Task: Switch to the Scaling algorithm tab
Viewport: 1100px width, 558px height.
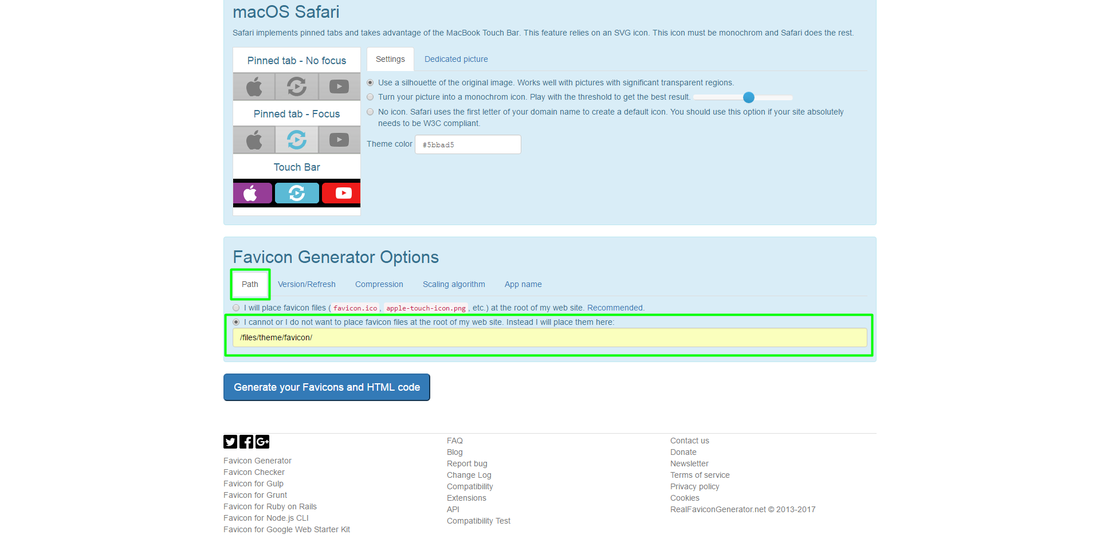Action: (x=454, y=284)
